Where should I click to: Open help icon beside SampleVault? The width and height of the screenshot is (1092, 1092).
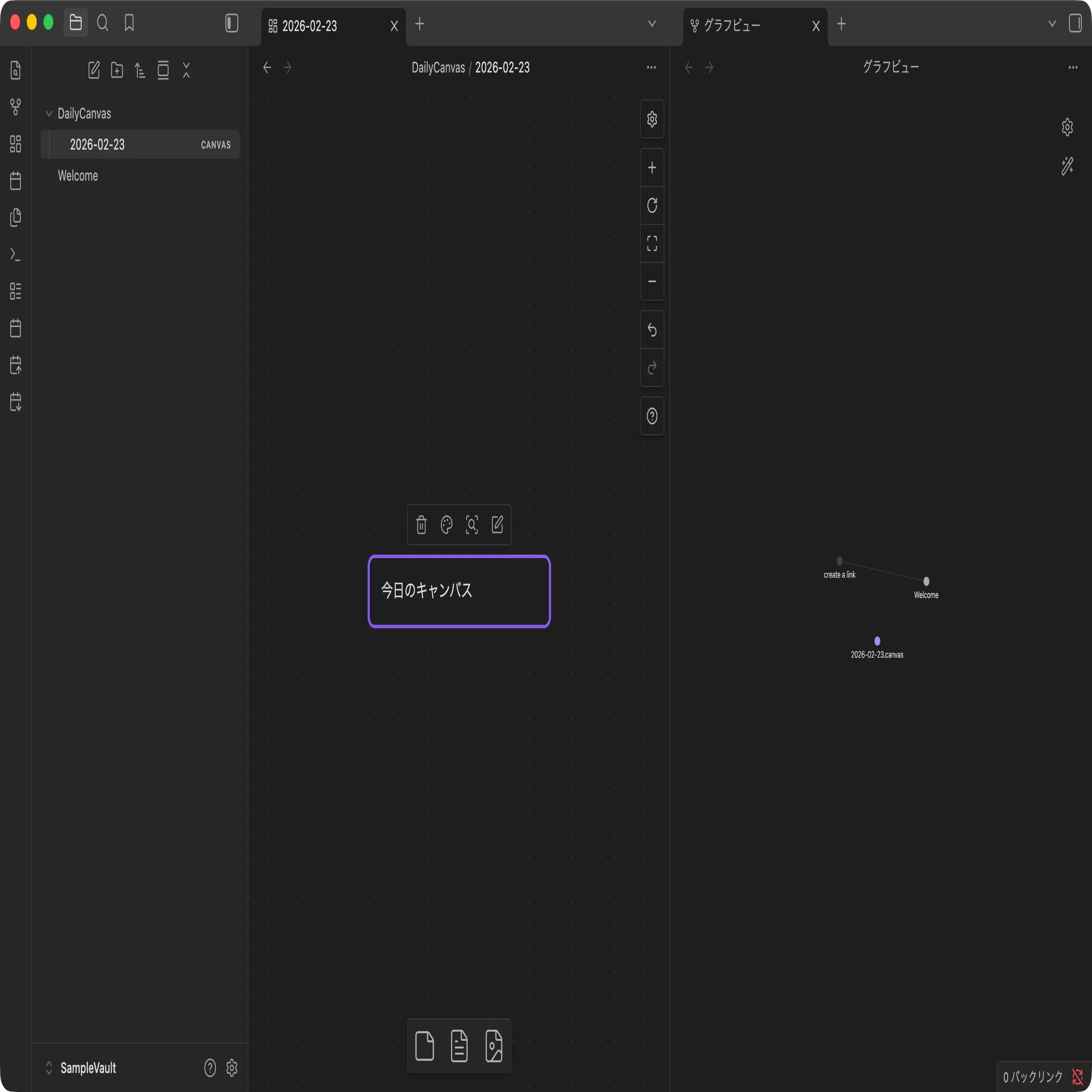210,1068
